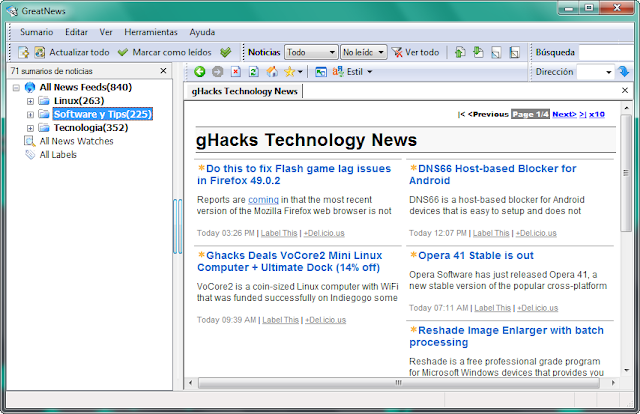The image size is (640, 414).
Task: Click the blue go arrow beside Dirección
Action: pos(624,71)
